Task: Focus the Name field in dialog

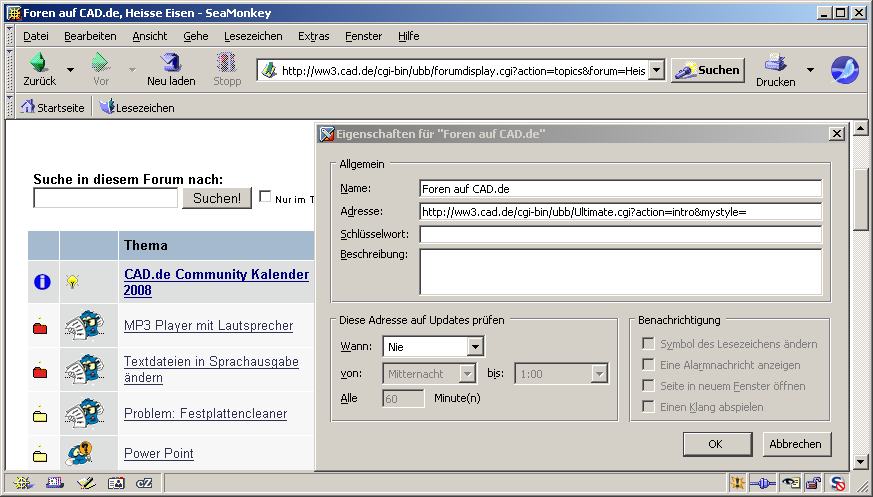Action: [x=621, y=189]
